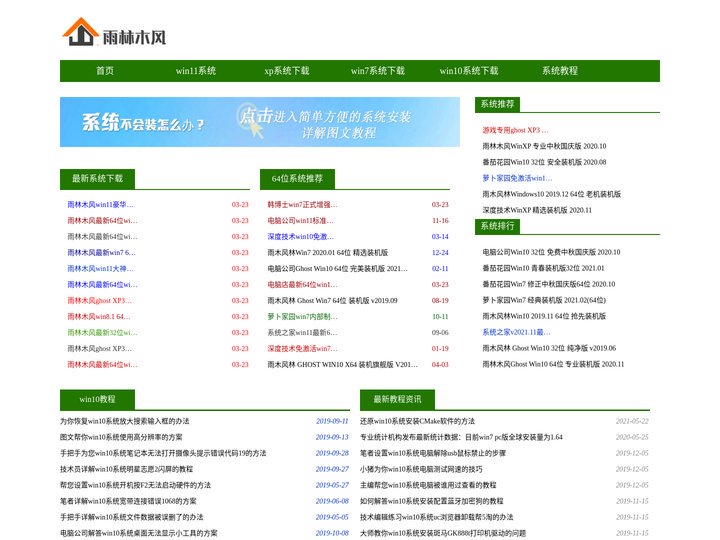This screenshot has width=720, height=540.
Task: Open the win10教程 section header
Action: (x=97, y=399)
